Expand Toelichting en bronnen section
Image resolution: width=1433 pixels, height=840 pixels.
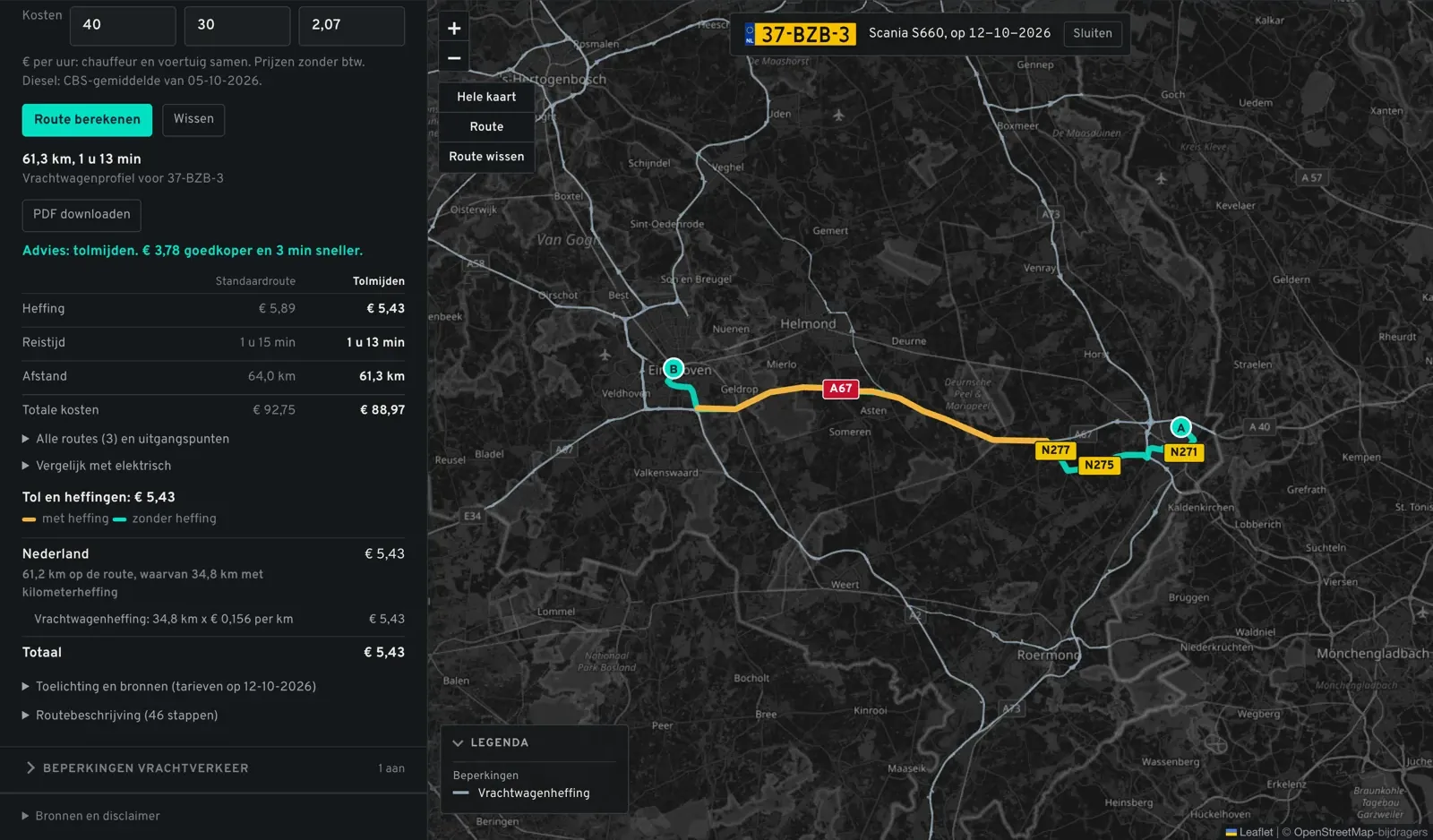coord(169,687)
